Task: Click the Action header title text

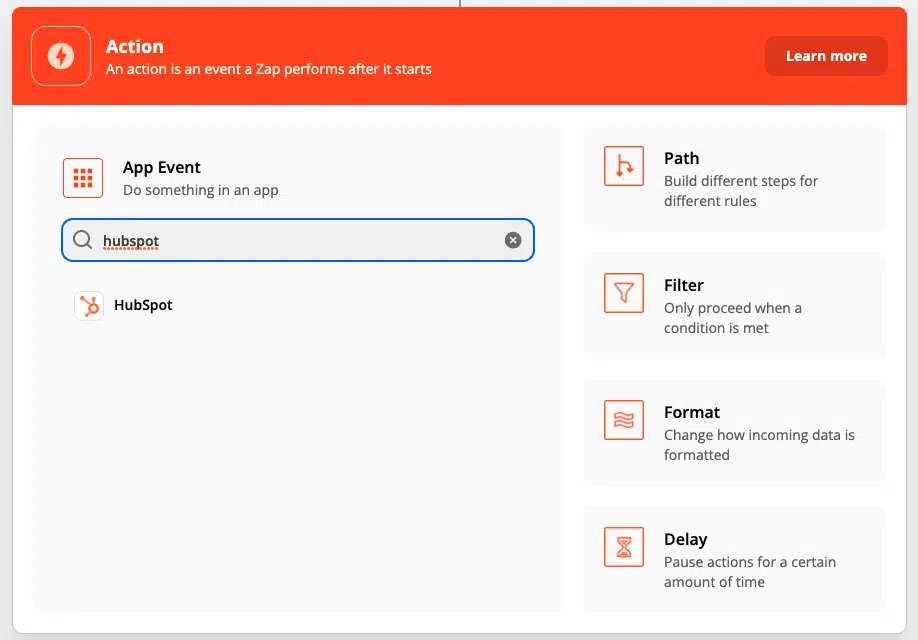Action: coord(135,46)
